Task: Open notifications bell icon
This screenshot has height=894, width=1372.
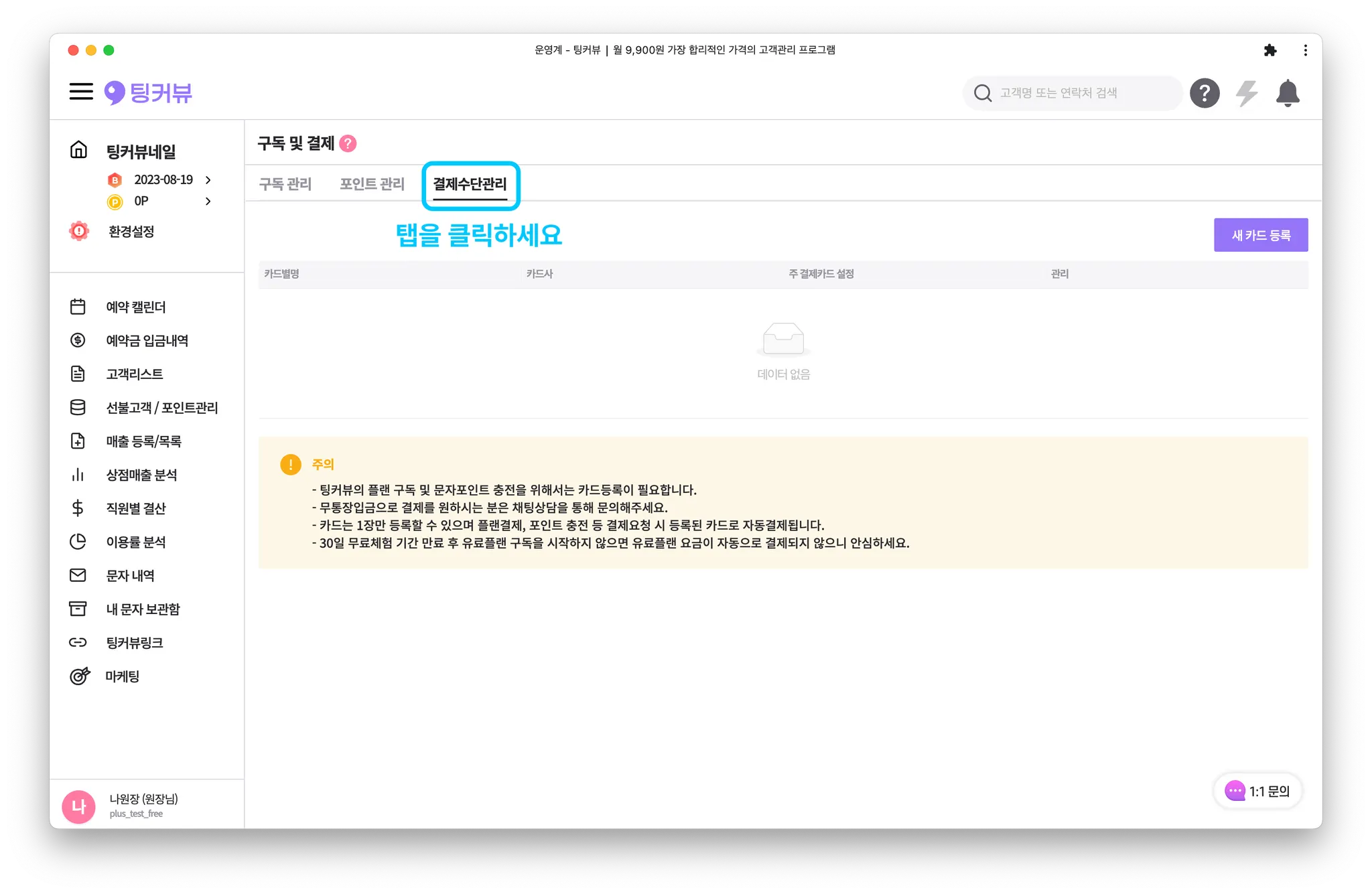Action: click(1287, 93)
